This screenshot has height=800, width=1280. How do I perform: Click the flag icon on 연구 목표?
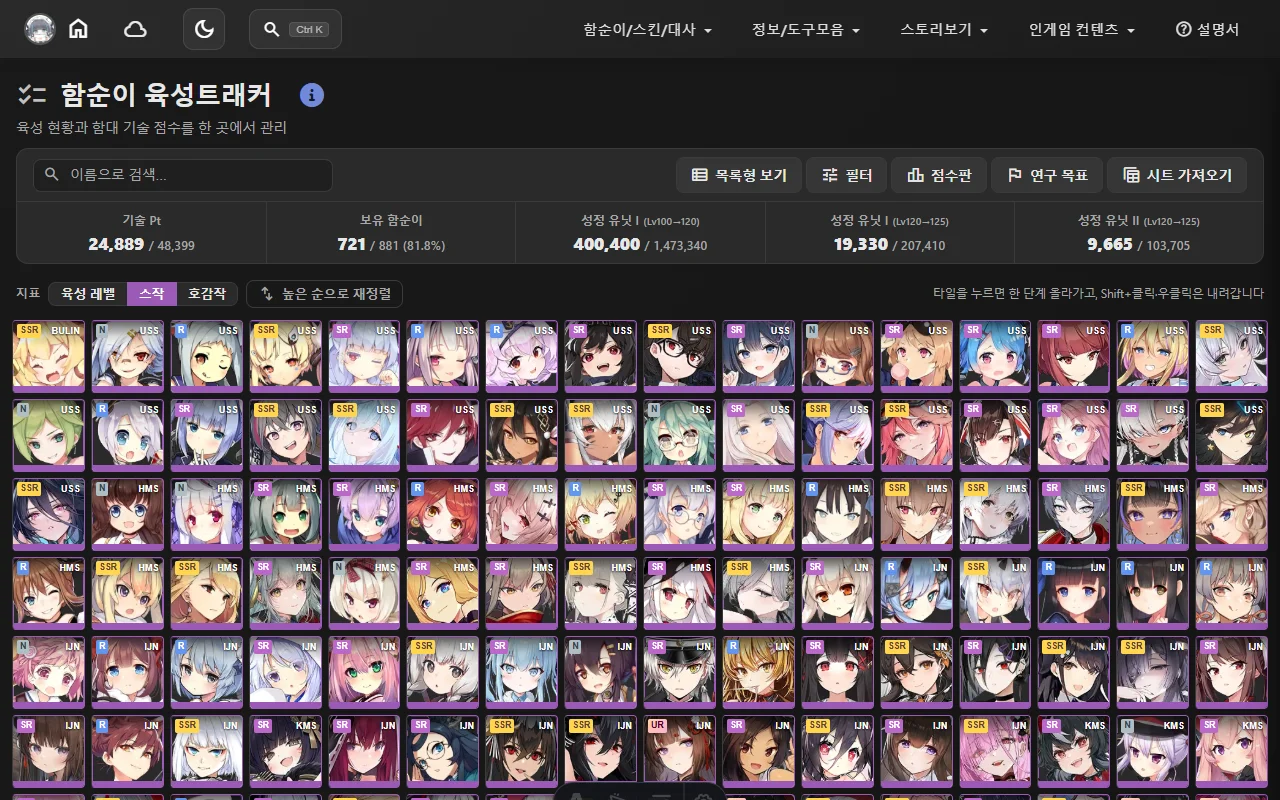[1014, 175]
